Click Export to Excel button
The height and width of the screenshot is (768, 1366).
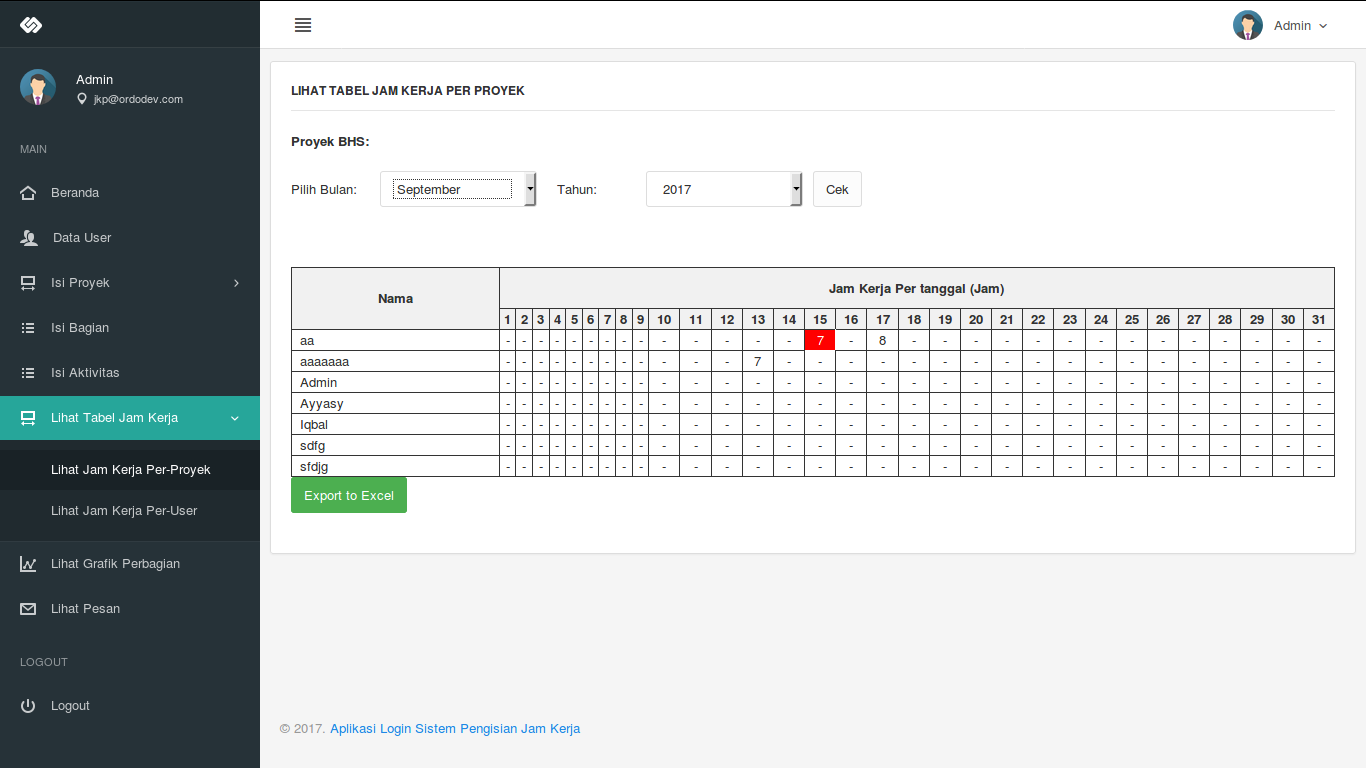[349, 495]
